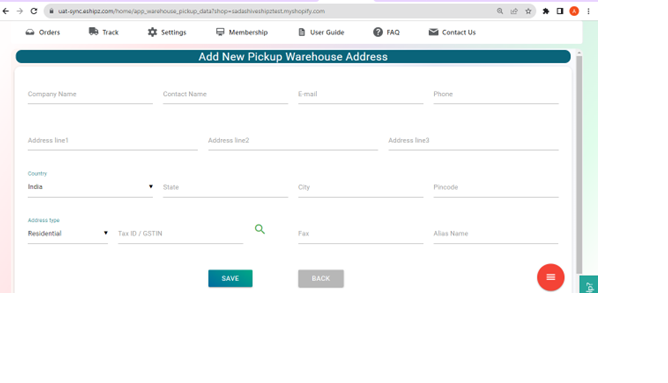Screen dimensions: 668x383
Task: Open the Membership menu
Action: click(242, 32)
